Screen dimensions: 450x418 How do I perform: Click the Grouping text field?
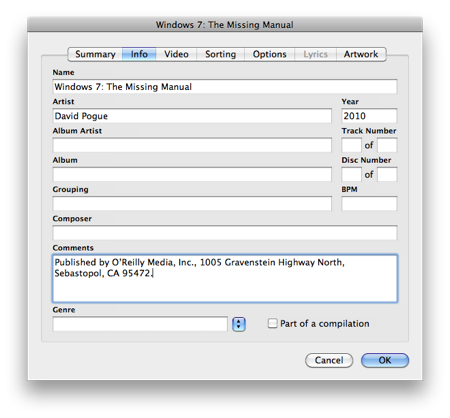pyautogui.click(x=192, y=204)
